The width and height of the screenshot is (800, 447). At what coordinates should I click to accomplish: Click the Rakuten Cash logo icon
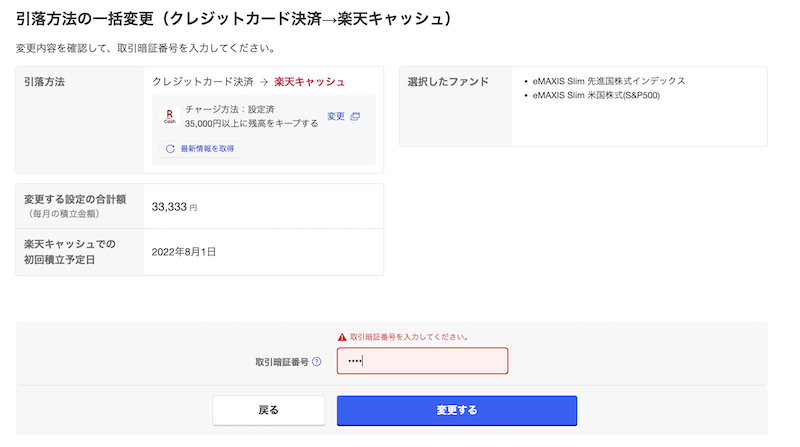169,116
